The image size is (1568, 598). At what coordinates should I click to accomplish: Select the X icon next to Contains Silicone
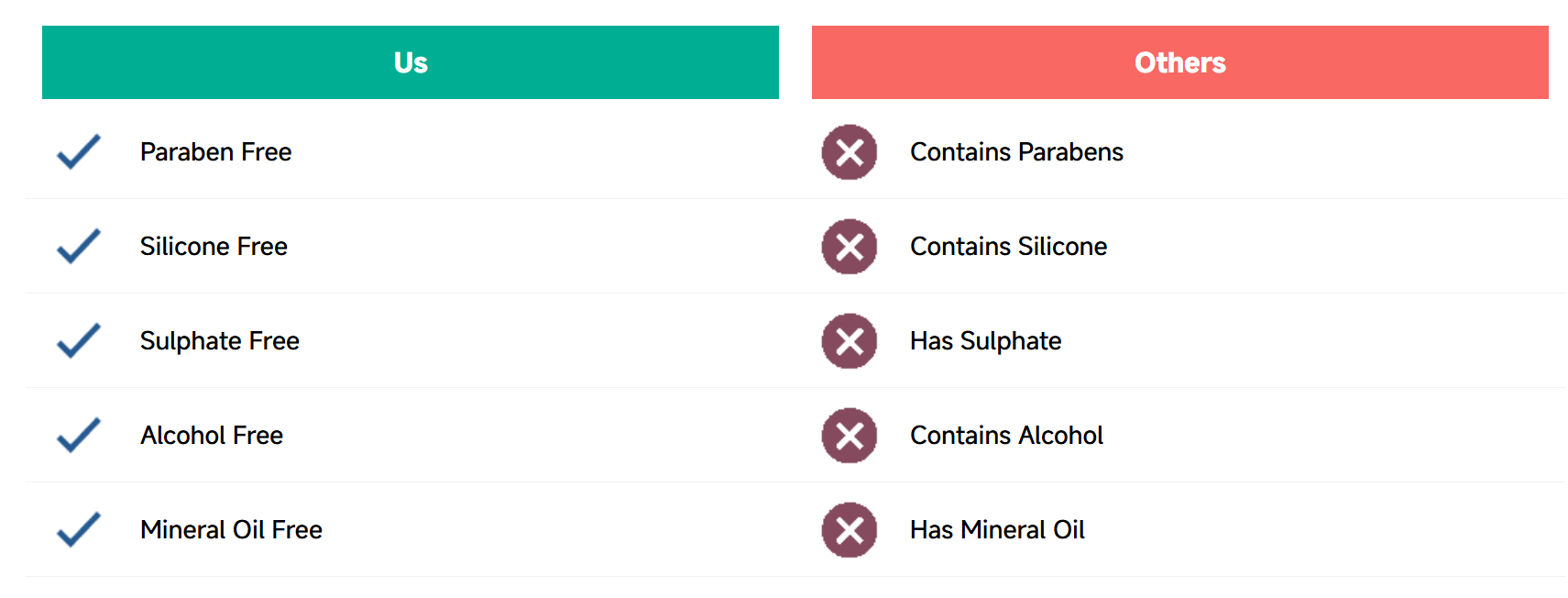pos(850,247)
